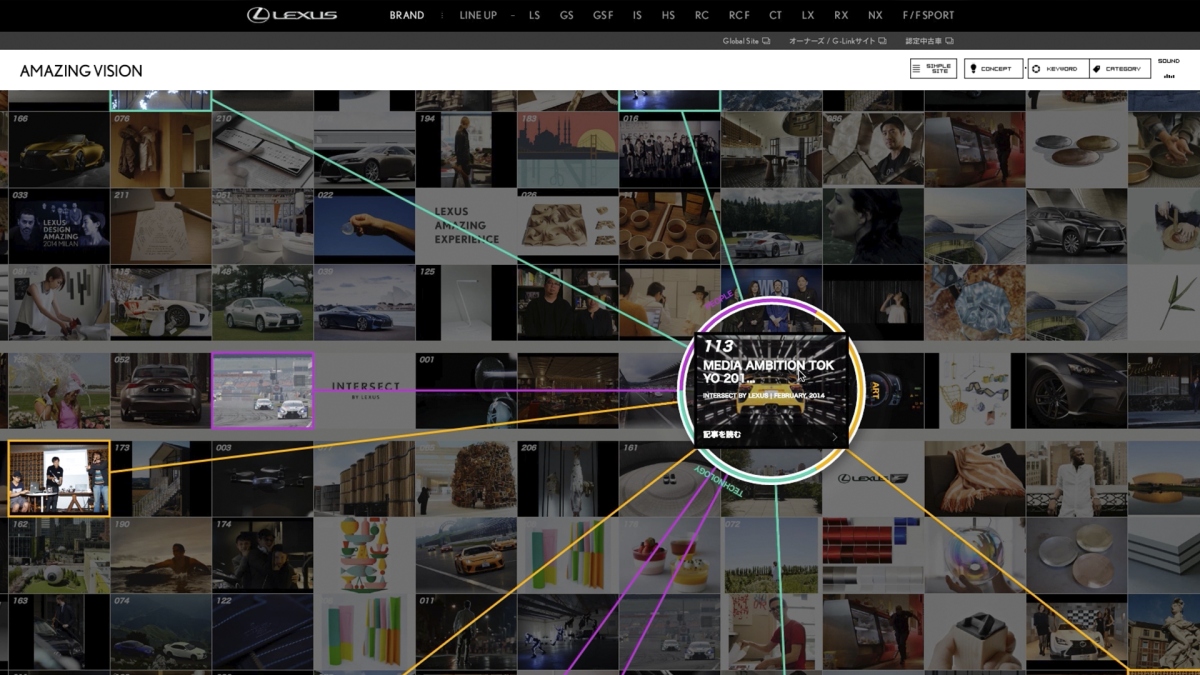Open the orange-highlighted presentation thumbnail
1200x675 pixels.
click(x=59, y=478)
